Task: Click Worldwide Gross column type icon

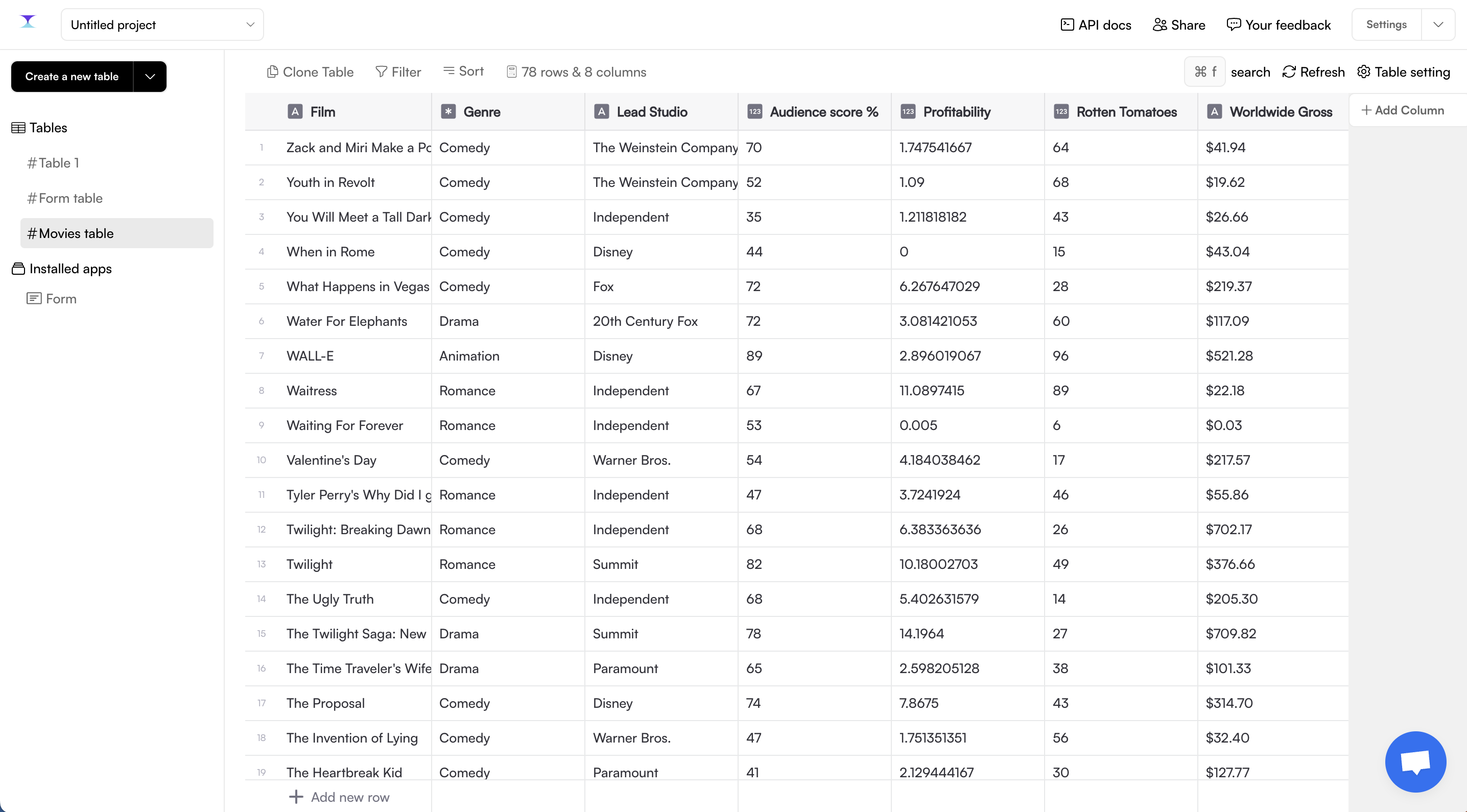Action: click(x=1214, y=112)
